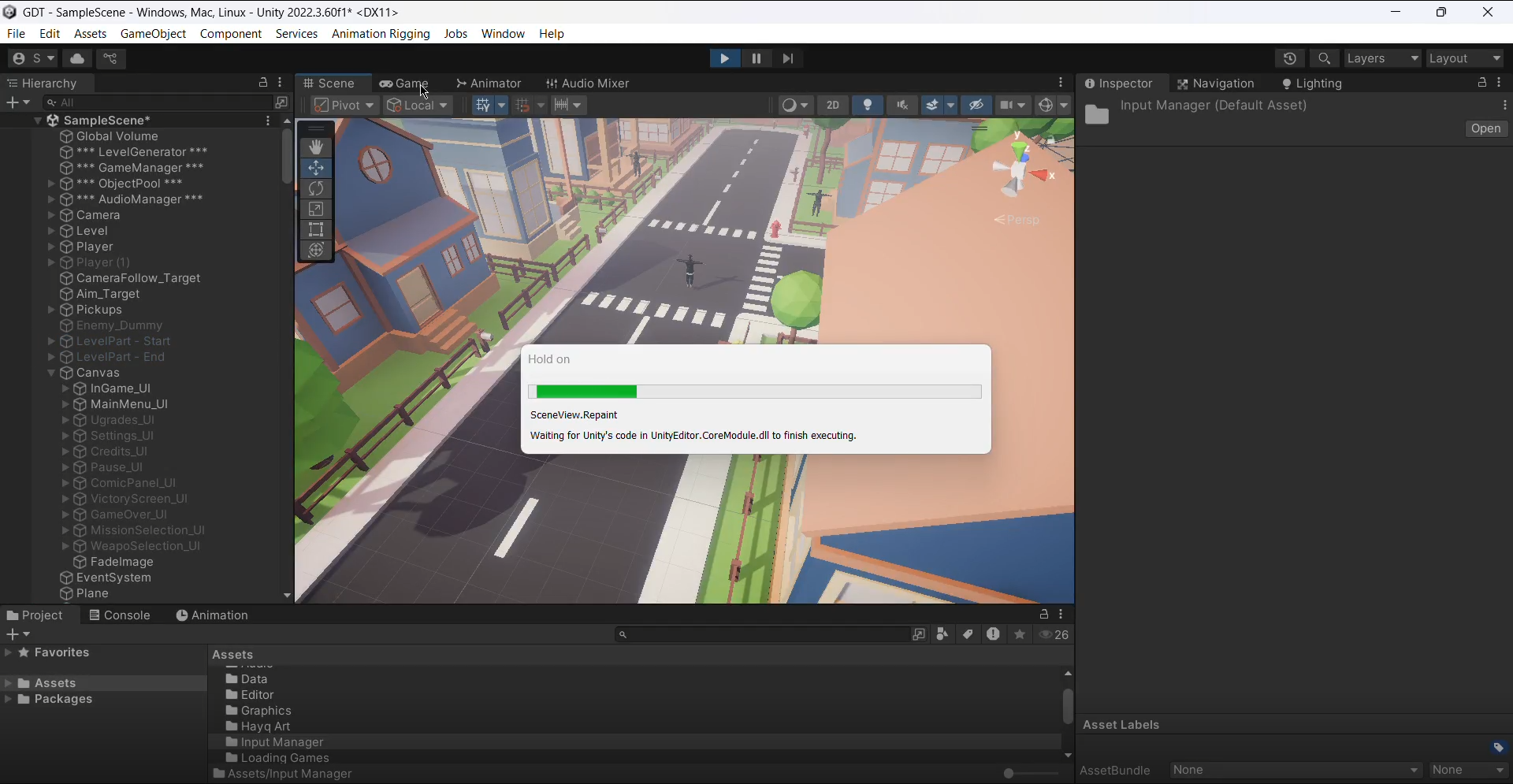Click the Pause button
This screenshot has height=784, width=1513.
tap(756, 58)
